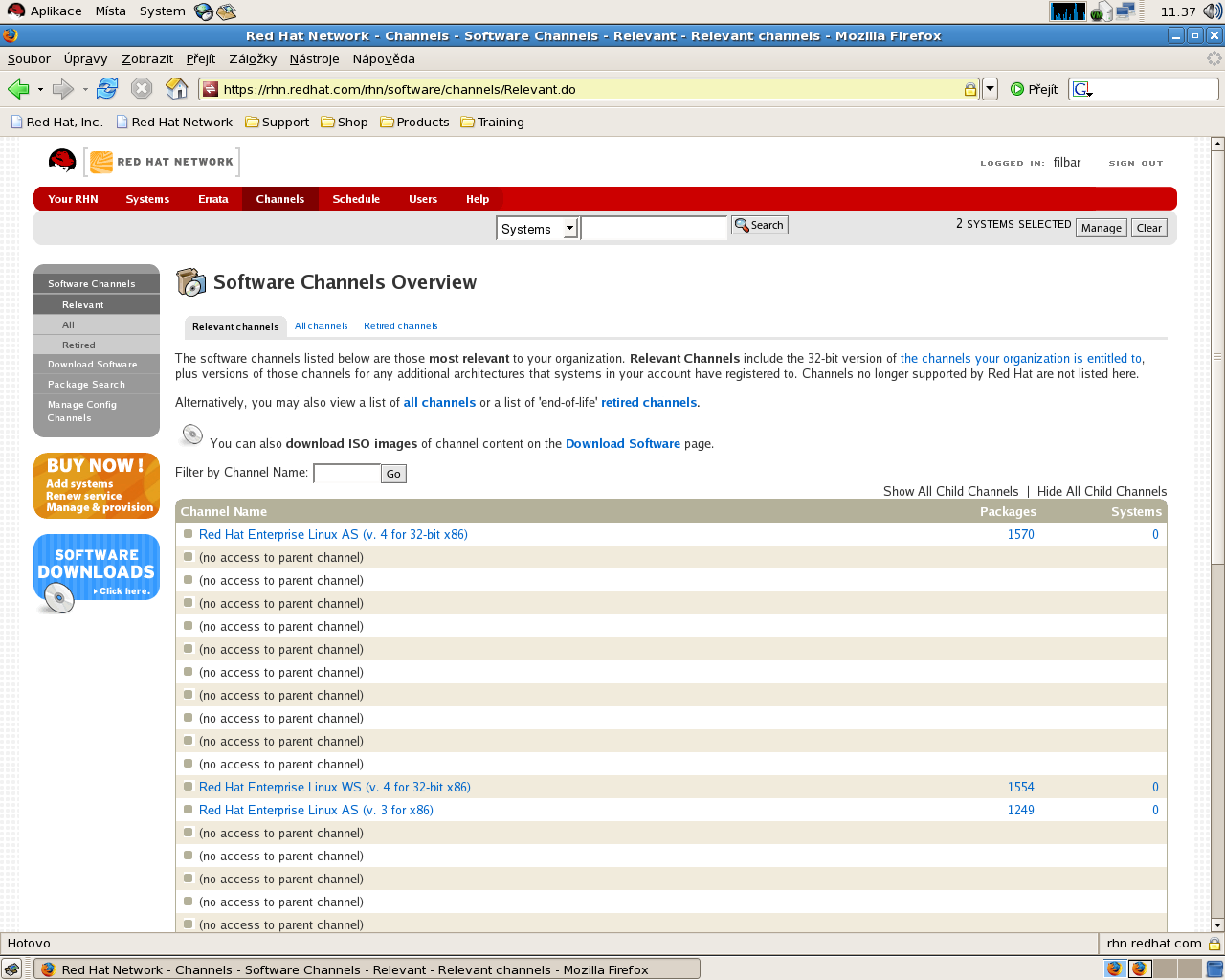Expand Red Hat Enterprise Linux WS v.4 children
The image size is (1225, 980).
[189, 786]
